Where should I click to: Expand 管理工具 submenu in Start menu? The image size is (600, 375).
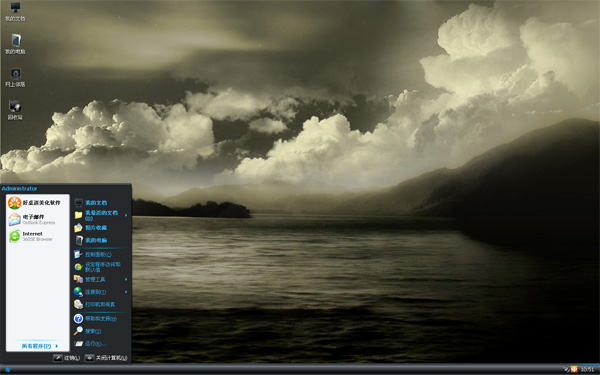click(101, 279)
